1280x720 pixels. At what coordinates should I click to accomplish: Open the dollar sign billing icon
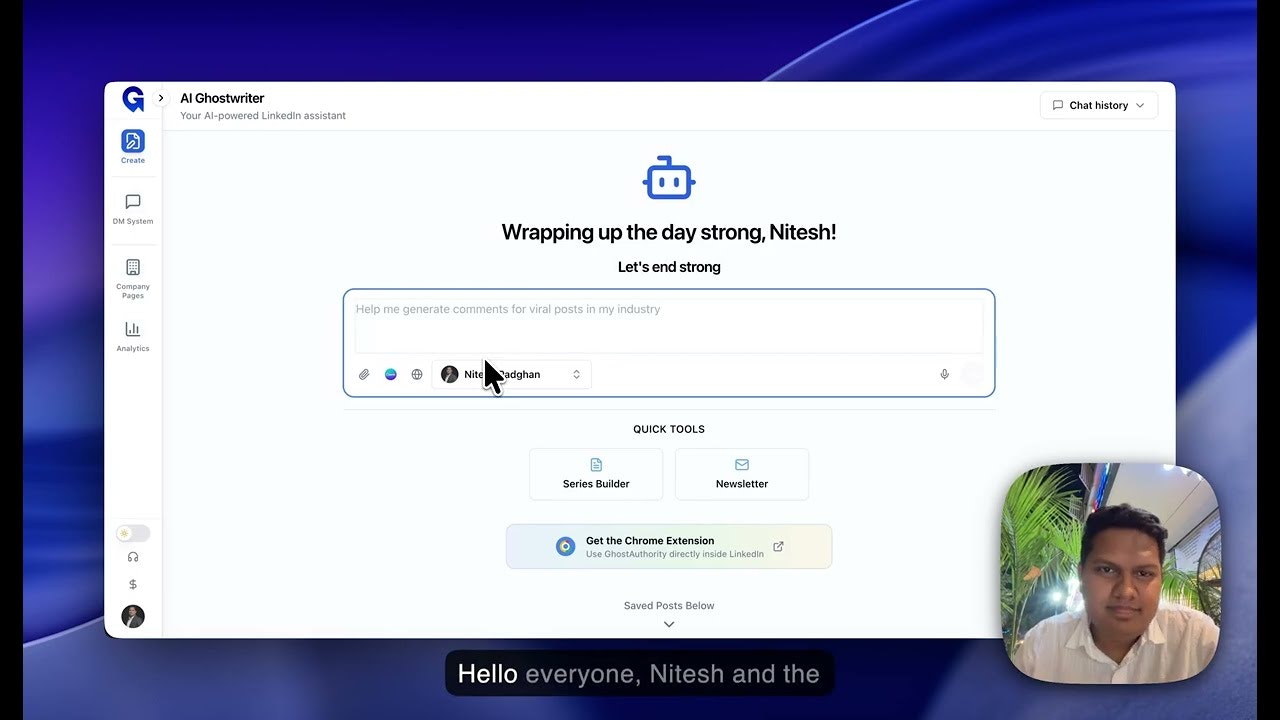(133, 584)
